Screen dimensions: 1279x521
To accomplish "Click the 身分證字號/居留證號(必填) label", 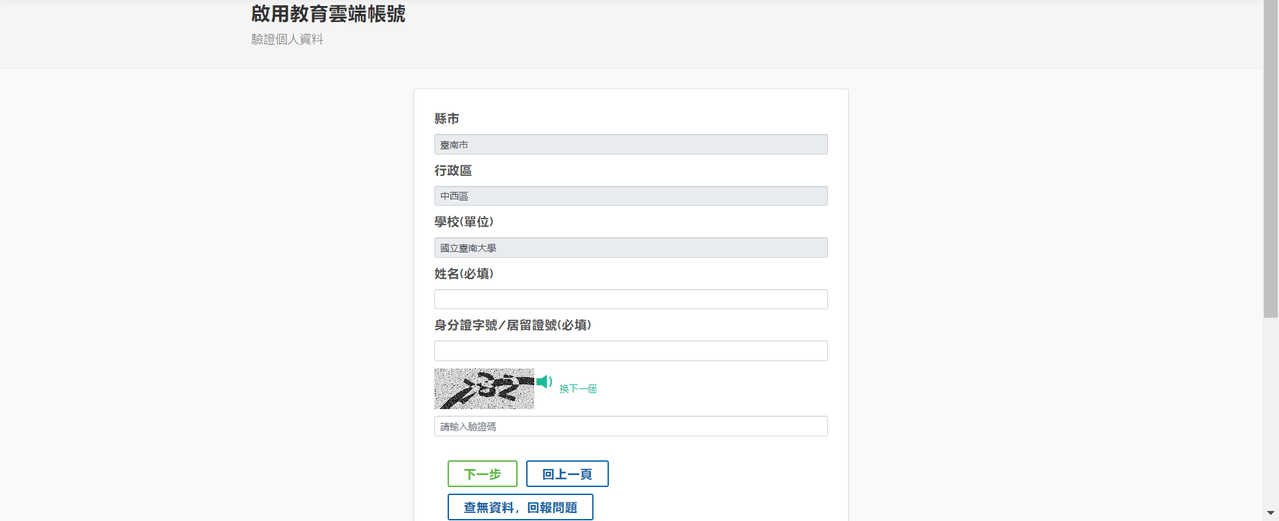I will [x=513, y=325].
